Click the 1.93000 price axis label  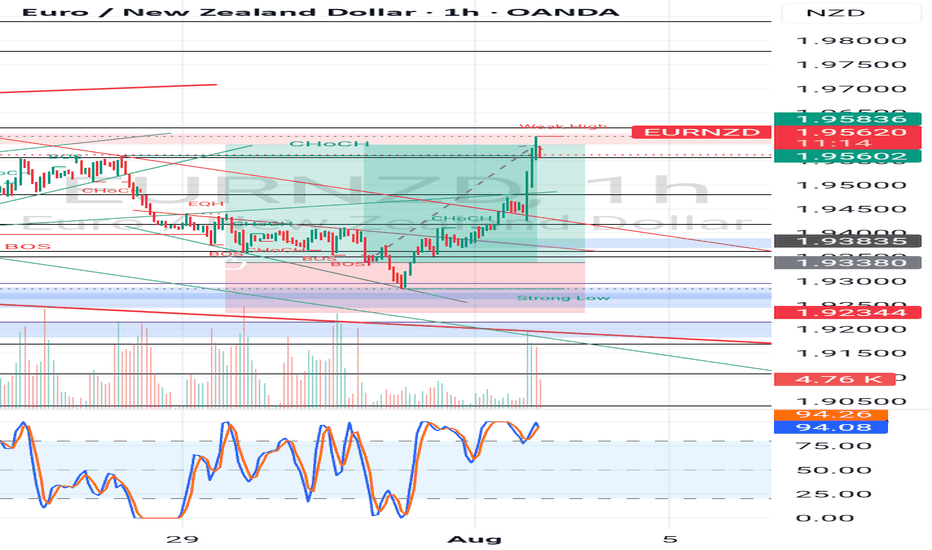point(851,281)
